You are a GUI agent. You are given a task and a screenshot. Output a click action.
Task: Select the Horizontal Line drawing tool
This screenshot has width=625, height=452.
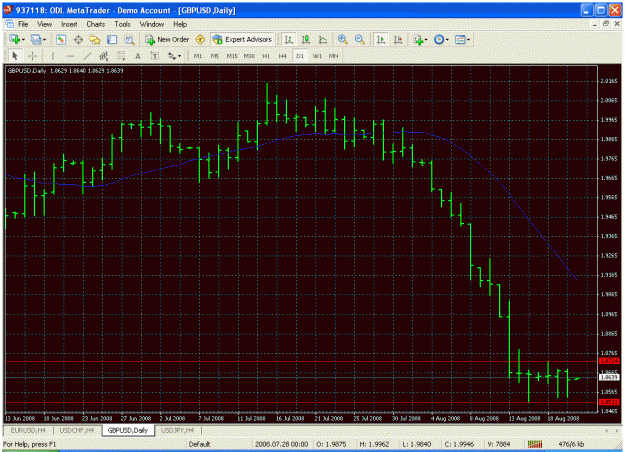70,56
